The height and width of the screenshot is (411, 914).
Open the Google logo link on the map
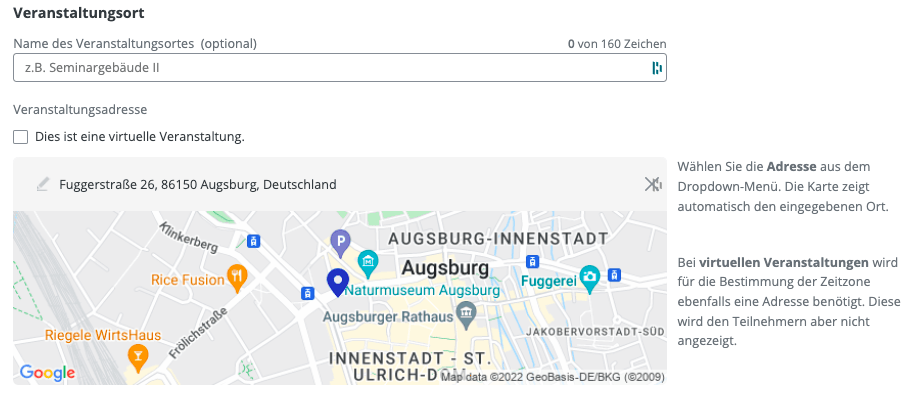(x=47, y=373)
